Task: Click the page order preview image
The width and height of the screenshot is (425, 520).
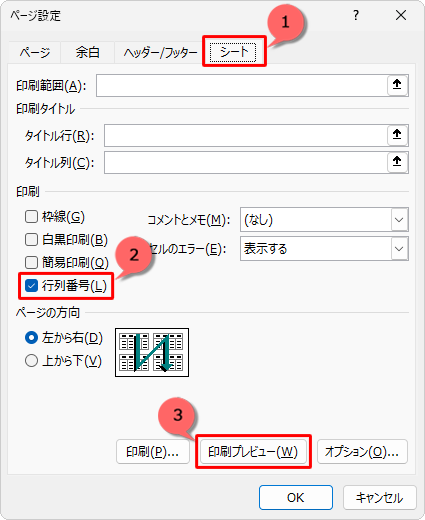Action: (x=152, y=352)
